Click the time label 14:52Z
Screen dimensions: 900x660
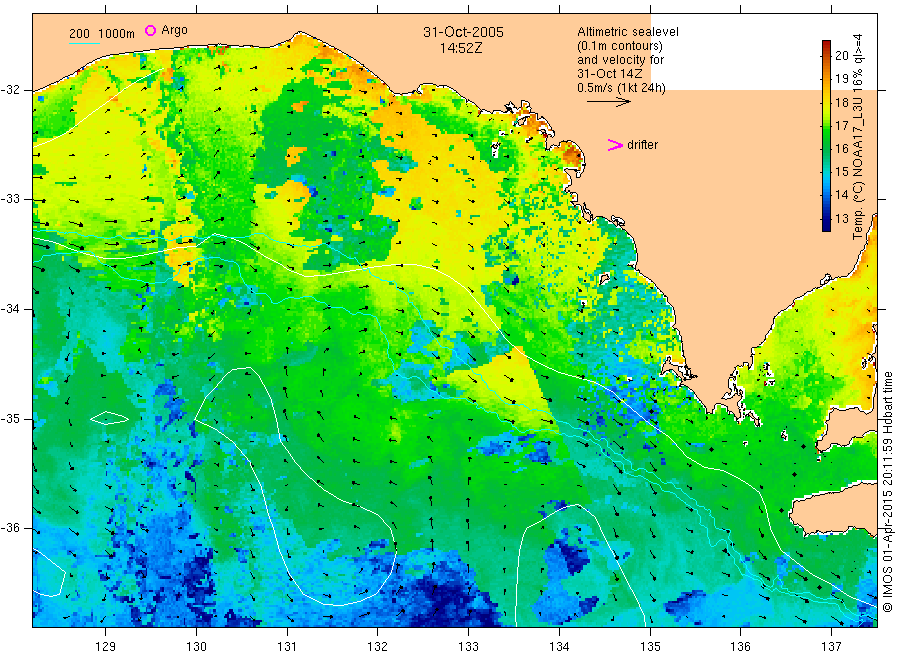[461, 48]
